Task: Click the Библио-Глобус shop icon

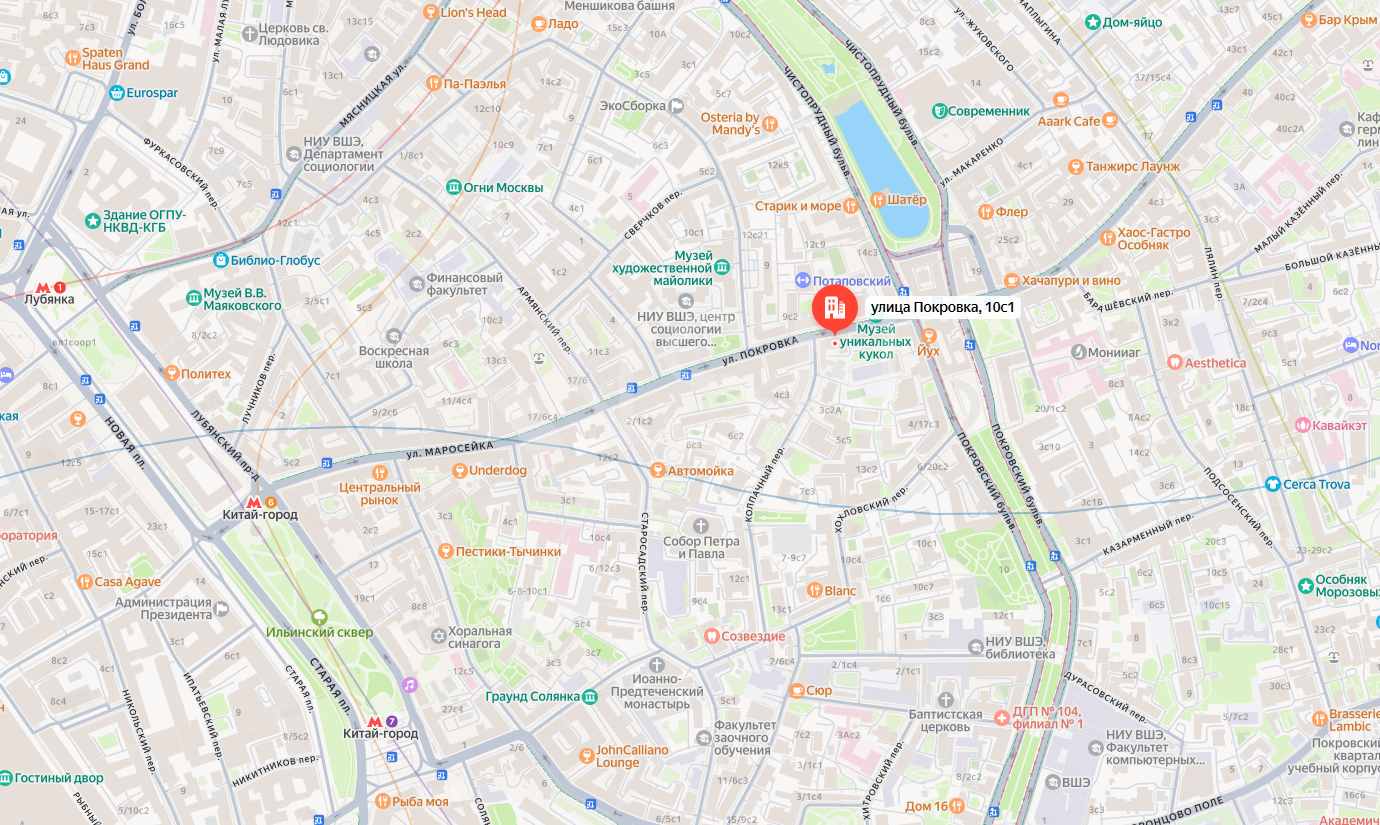Action: [x=221, y=260]
